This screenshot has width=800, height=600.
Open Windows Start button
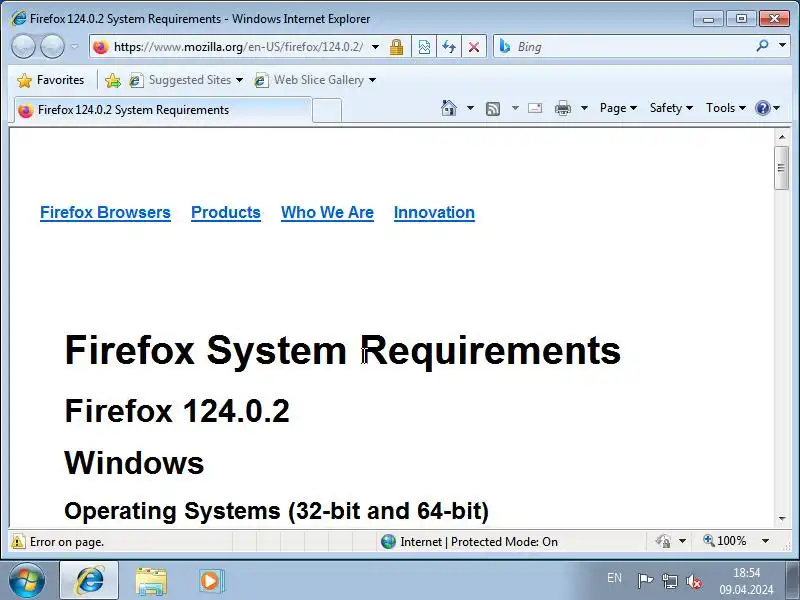pos(27,581)
